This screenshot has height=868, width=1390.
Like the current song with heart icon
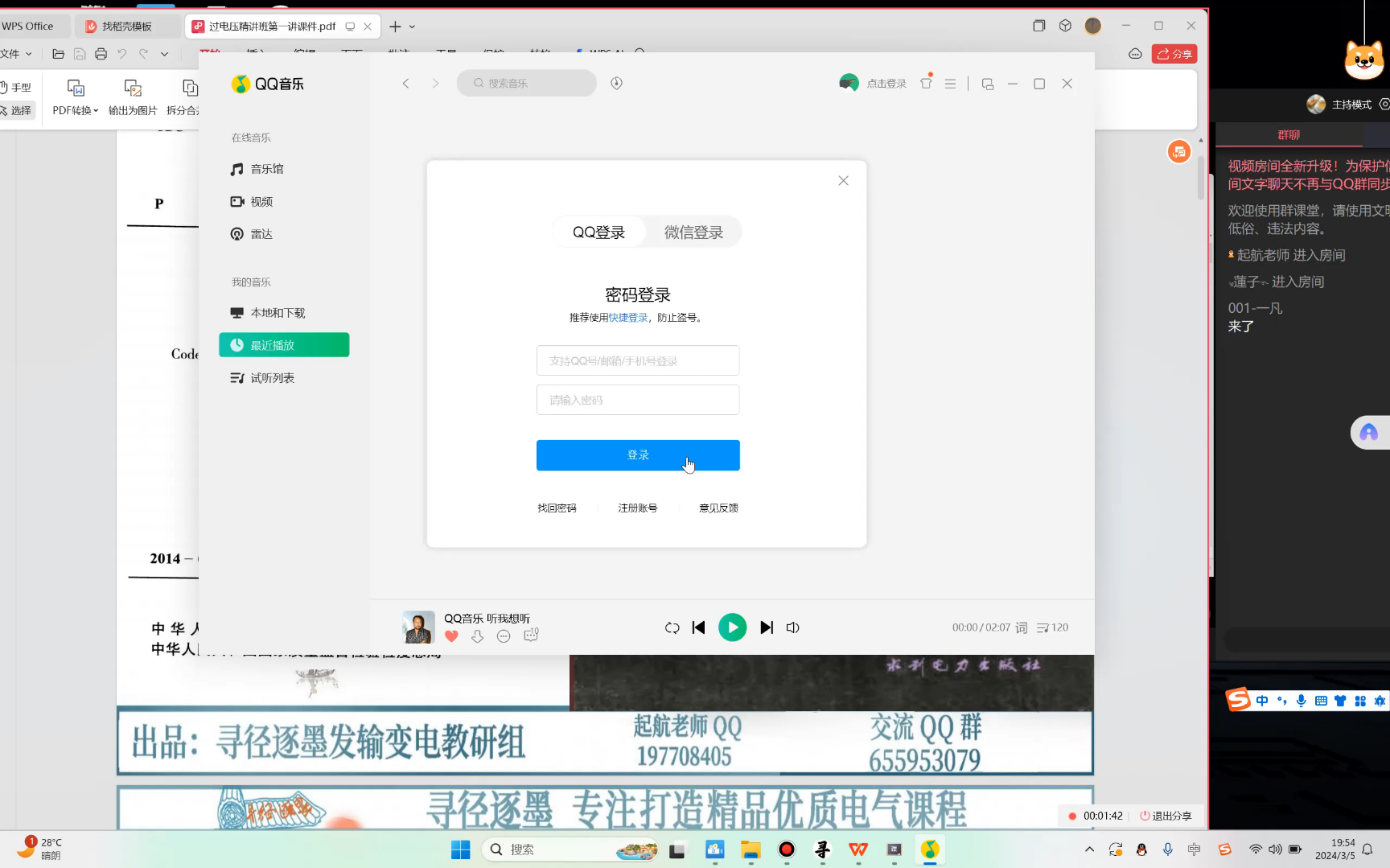[451, 636]
